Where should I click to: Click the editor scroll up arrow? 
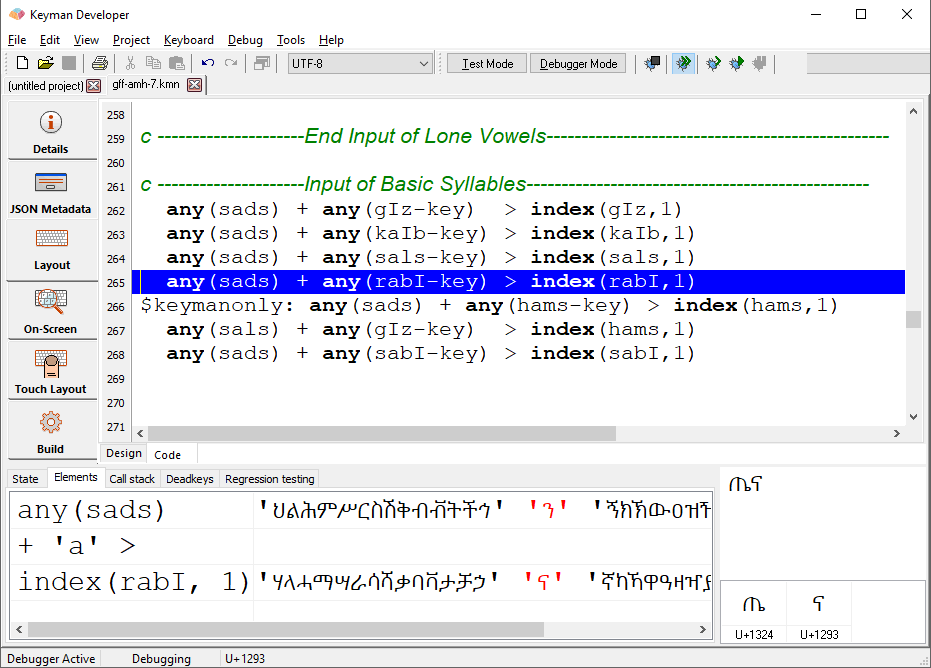913,111
